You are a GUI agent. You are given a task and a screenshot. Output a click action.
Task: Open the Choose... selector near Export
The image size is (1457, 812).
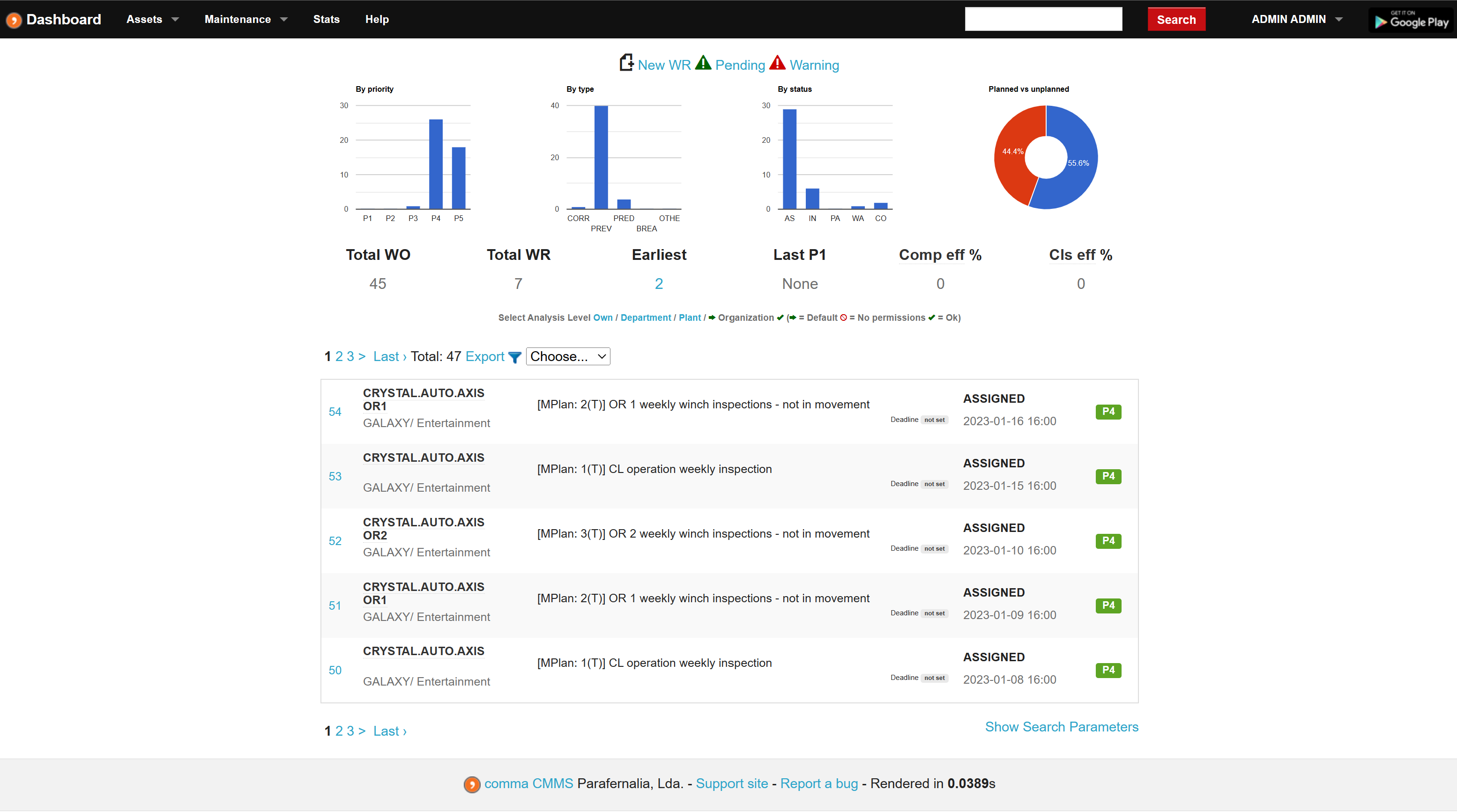point(567,356)
